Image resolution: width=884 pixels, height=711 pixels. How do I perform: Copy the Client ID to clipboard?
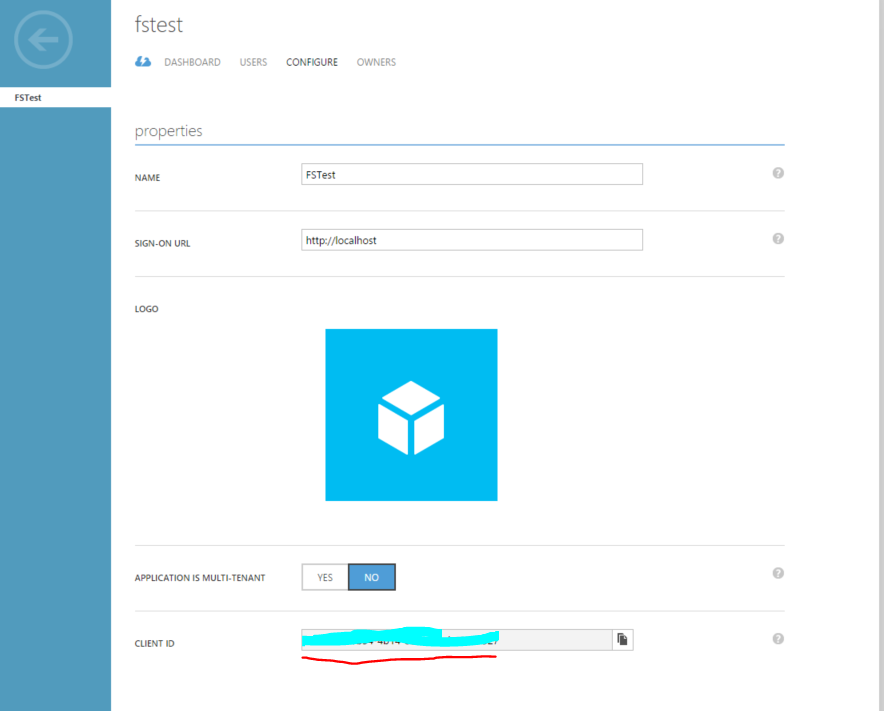tap(622, 639)
